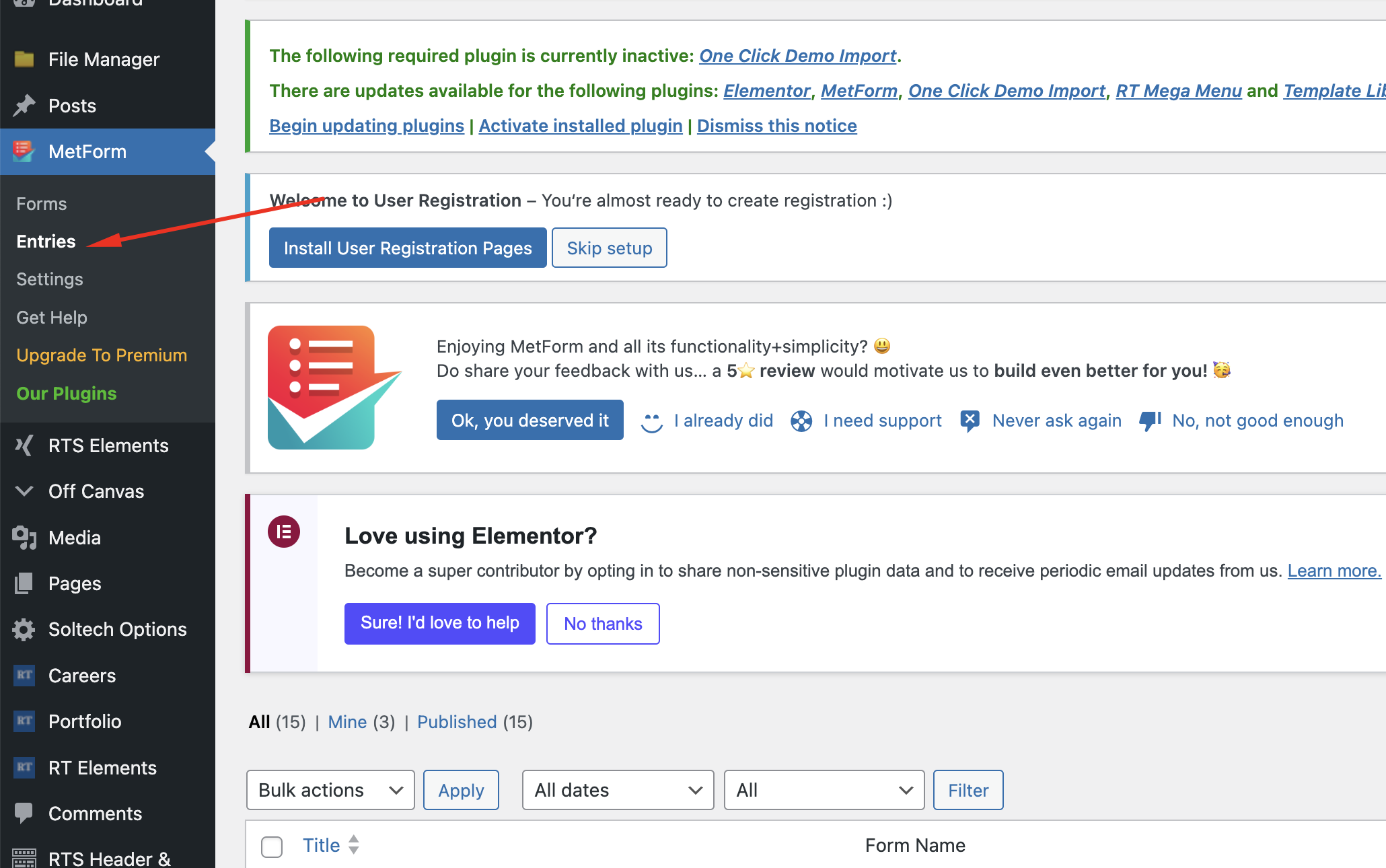Click the Soltech Options gear icon
The image size is (1386, 868).
[24, 630]
